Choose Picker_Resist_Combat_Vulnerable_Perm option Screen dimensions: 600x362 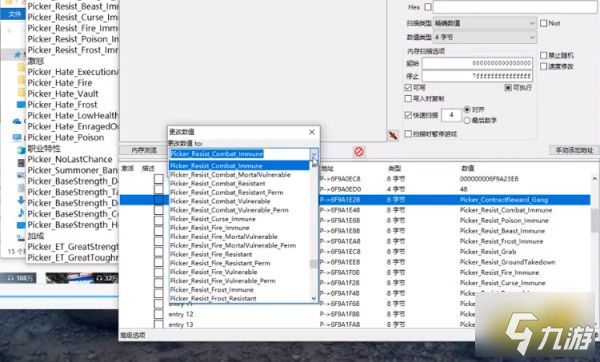(229, 210)
